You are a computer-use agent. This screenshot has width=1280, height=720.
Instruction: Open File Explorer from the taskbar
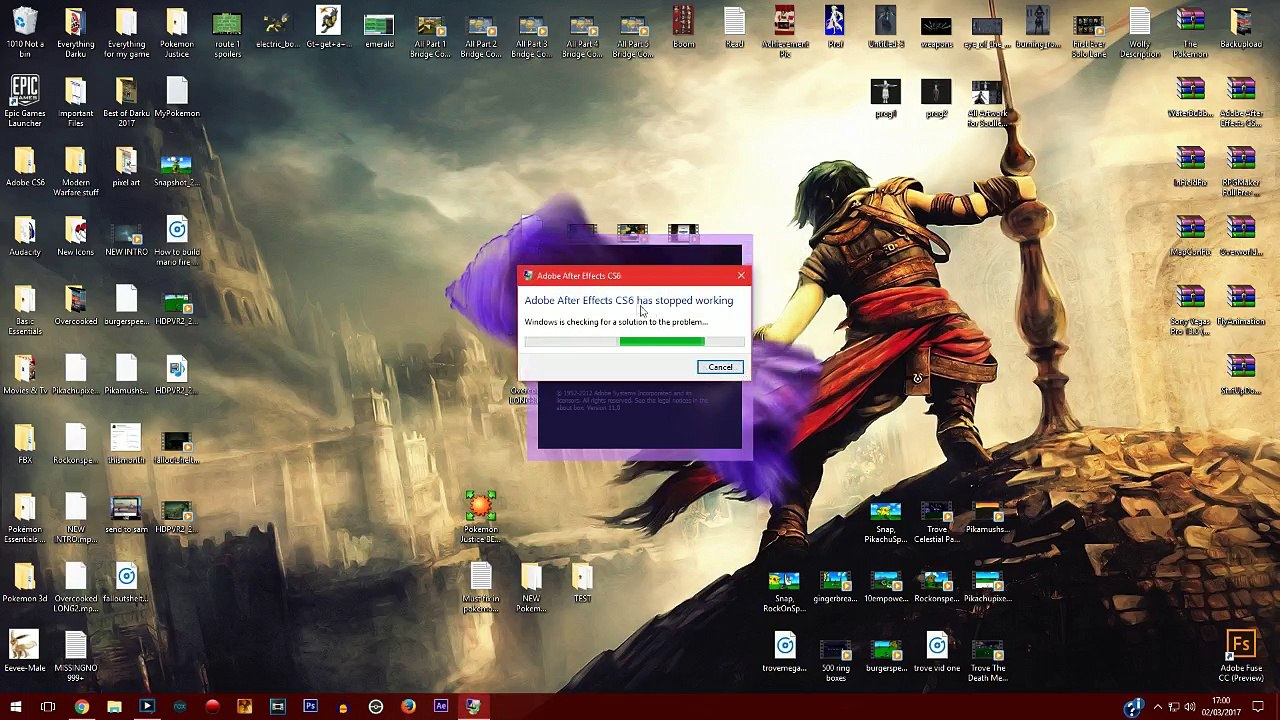click(114, 707)
